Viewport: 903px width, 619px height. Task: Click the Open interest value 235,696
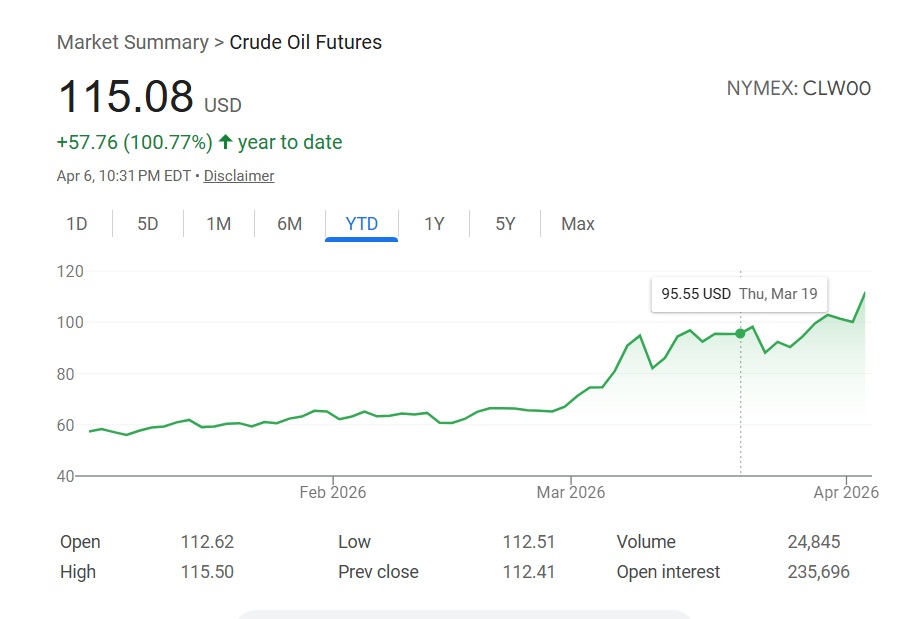pos(818,572)
